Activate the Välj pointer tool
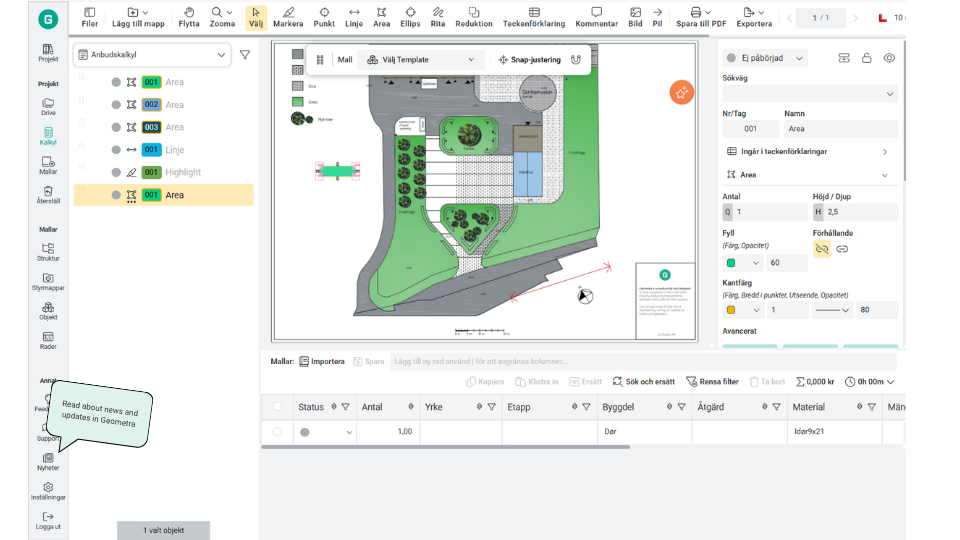The width and height of the screenshot is (960, 540). pos(255,17)
